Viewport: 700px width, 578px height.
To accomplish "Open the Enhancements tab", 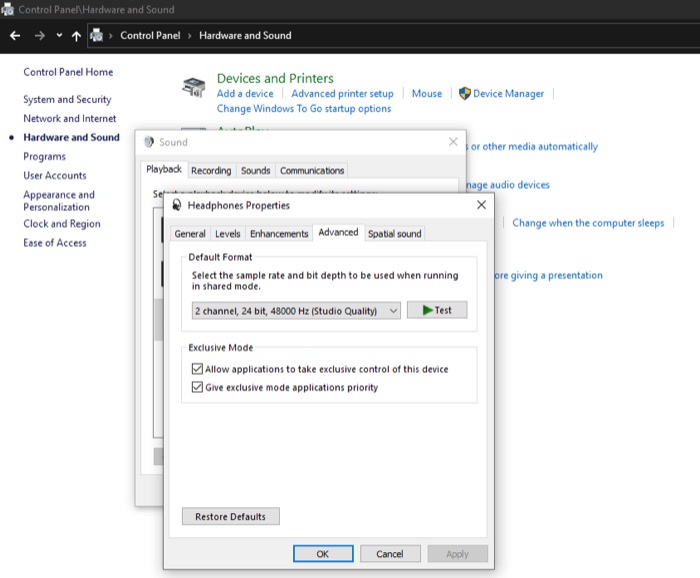I will pyautogui.click(x=279, y=233).
